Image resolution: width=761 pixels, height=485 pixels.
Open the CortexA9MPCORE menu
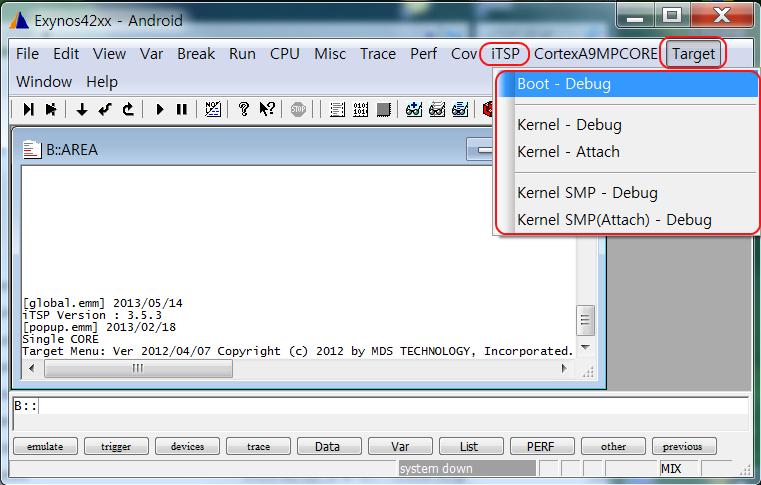(x=596, y=54)
